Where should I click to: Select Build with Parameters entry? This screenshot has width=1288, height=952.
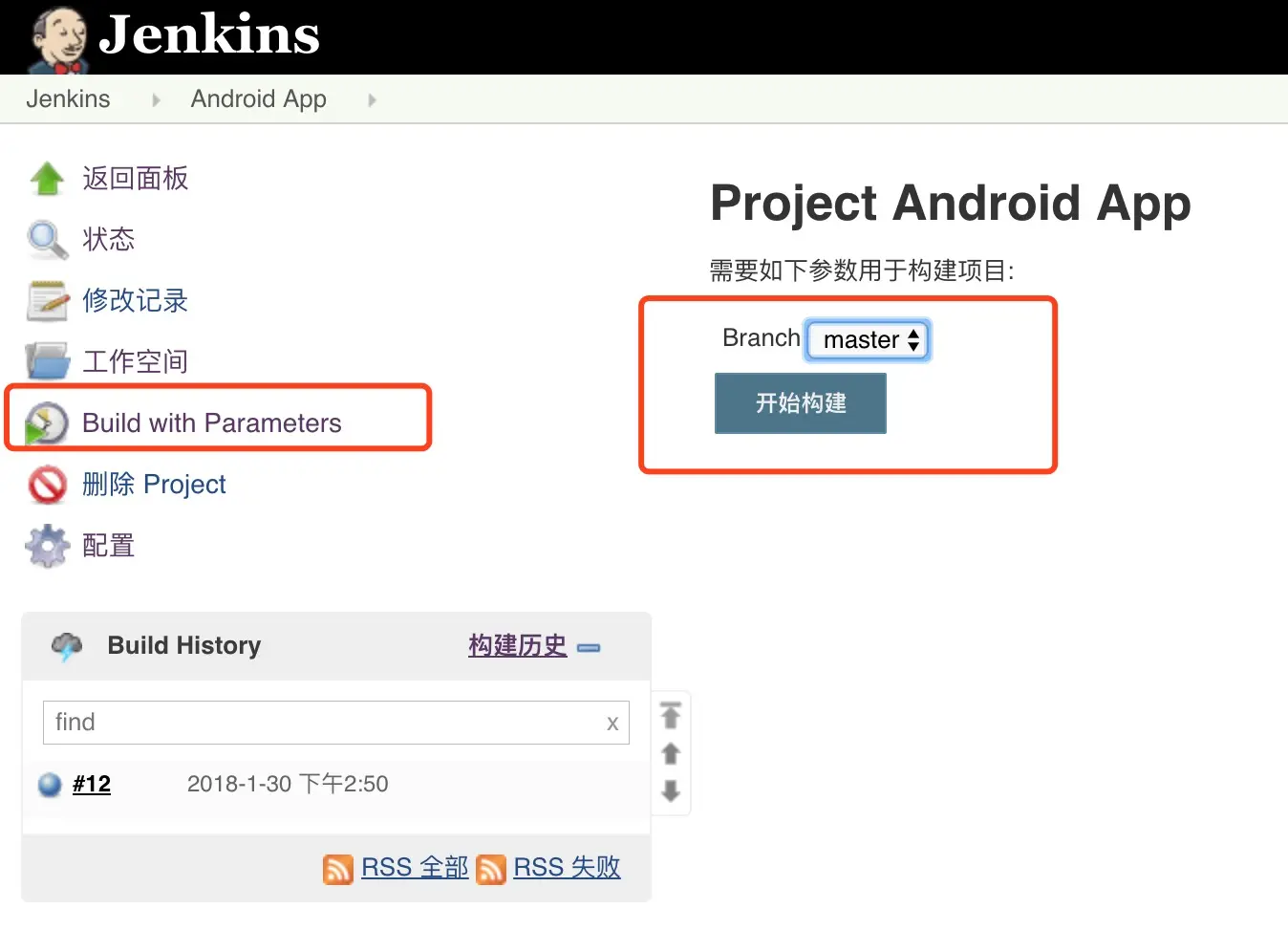212,422
